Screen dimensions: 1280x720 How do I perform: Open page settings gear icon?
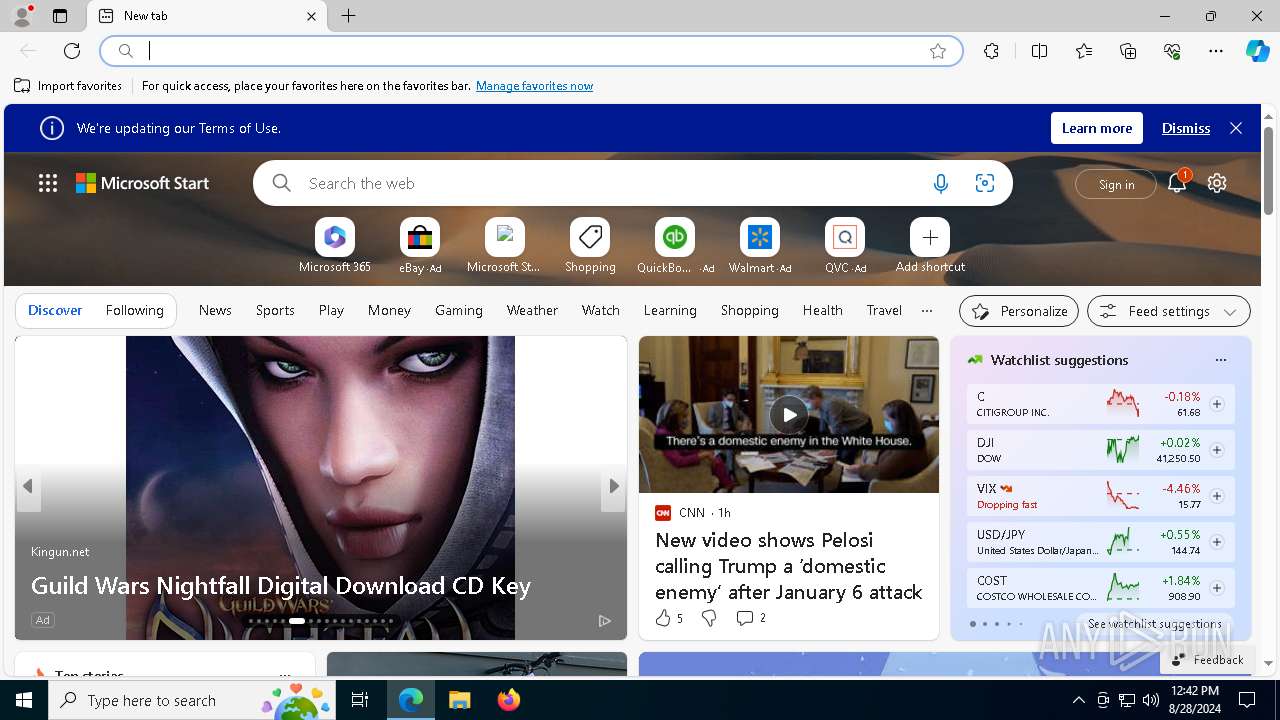point(1217,183)
